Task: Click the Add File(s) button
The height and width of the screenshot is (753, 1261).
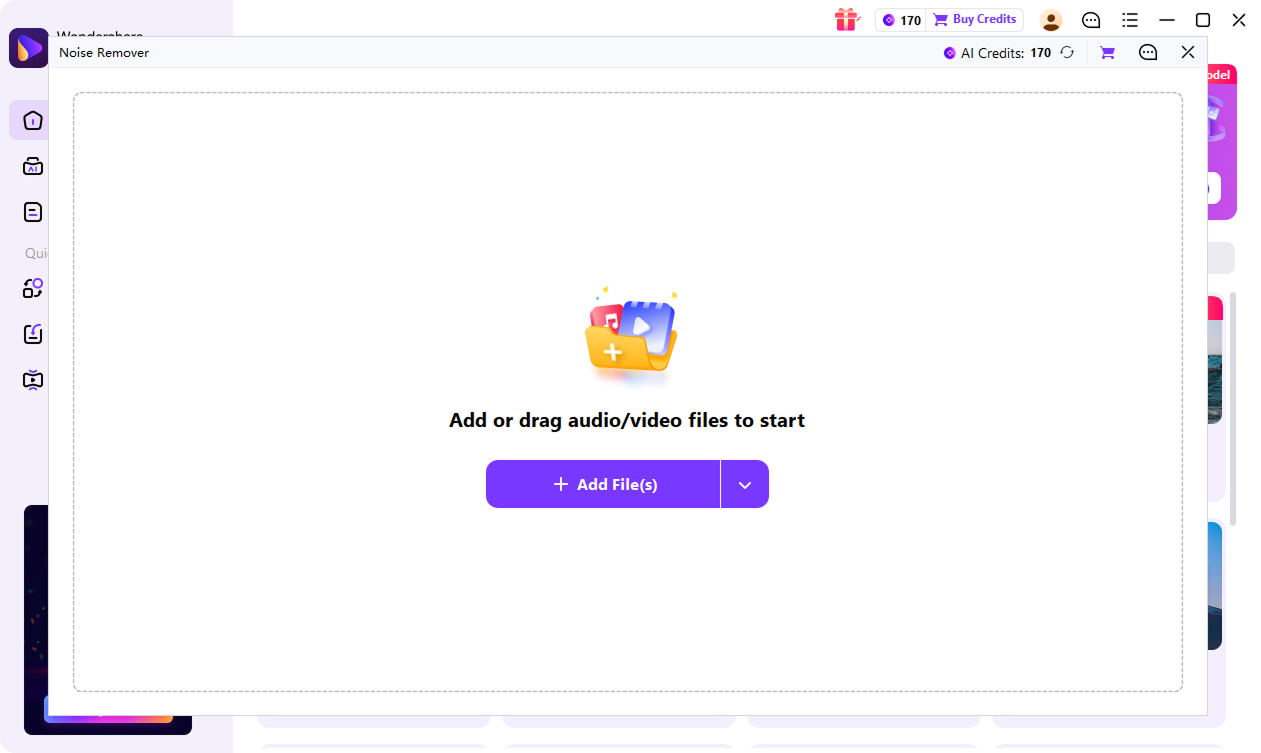Action: (603, 484)
